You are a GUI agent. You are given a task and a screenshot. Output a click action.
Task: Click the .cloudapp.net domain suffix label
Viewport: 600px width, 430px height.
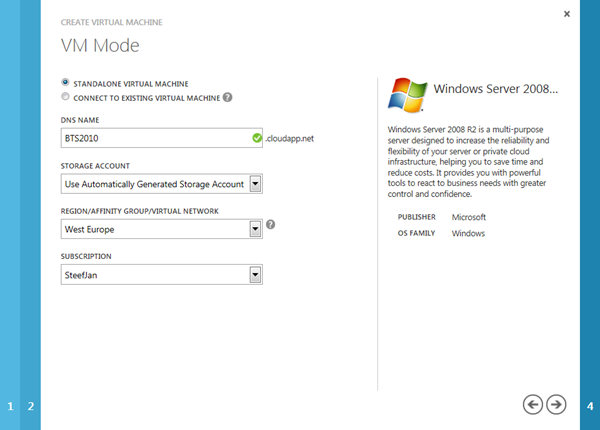point(290,139)
